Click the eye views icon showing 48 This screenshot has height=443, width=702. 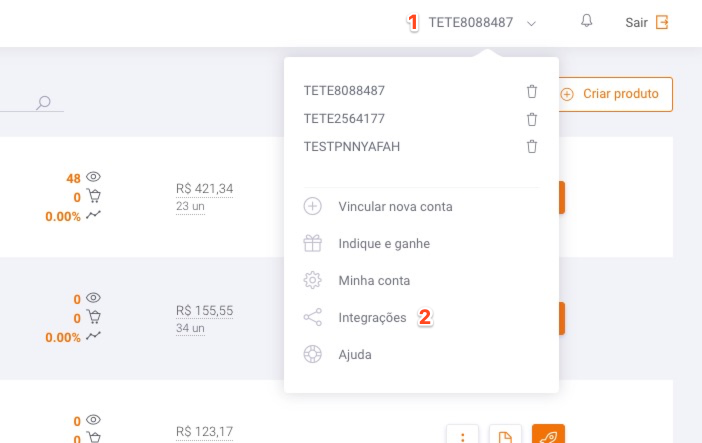(93, 176)
